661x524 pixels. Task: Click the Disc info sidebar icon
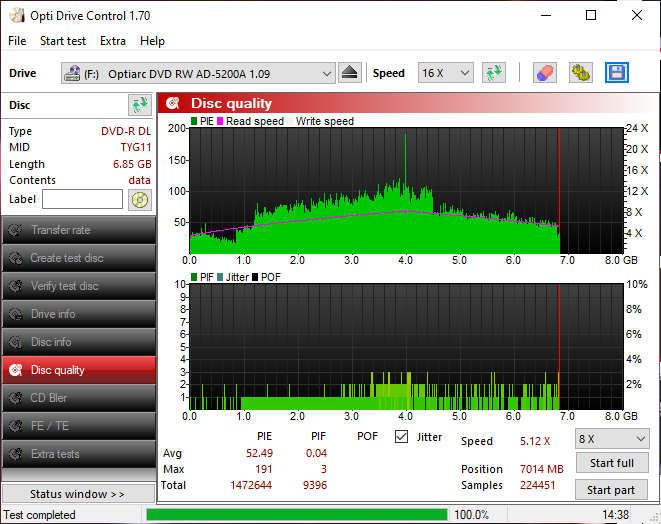point(16,342)
